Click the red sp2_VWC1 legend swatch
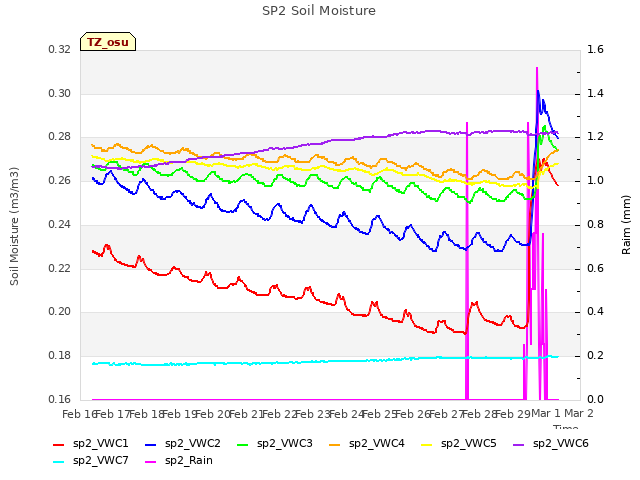 (x=59, y=444)
